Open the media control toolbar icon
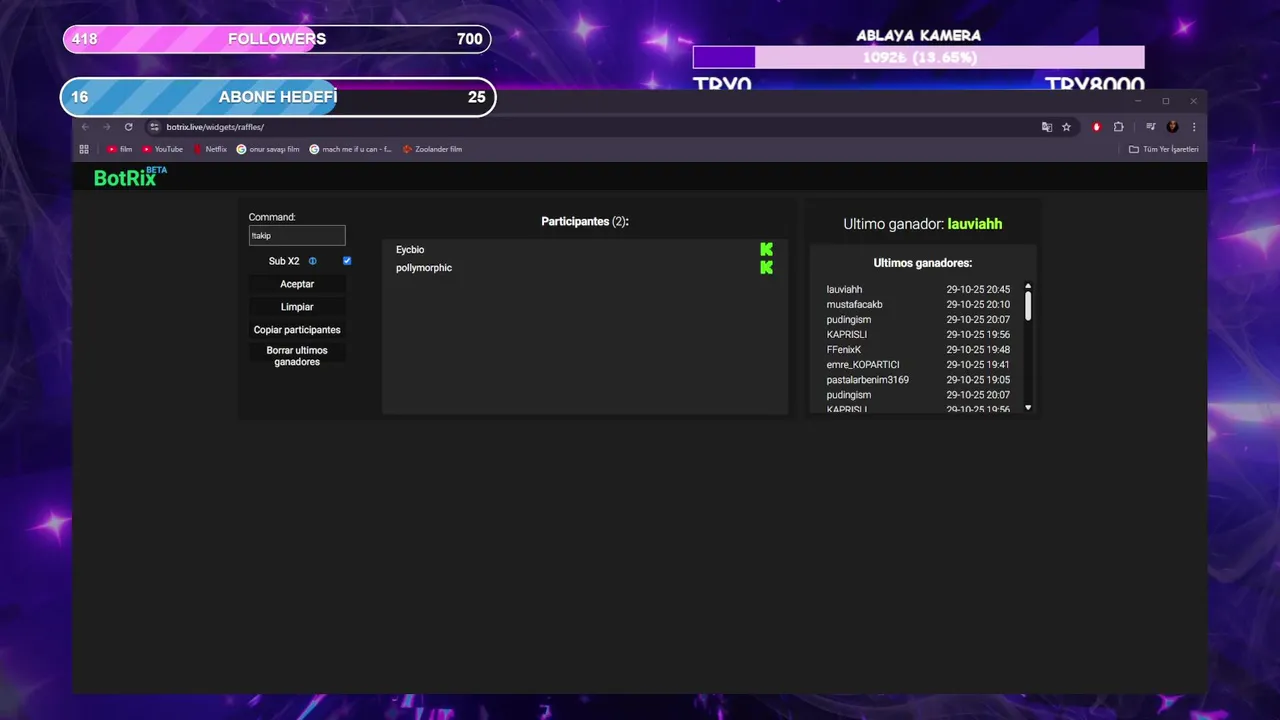The height and width of the screenshot is (720, 1280). (1151, 127)
